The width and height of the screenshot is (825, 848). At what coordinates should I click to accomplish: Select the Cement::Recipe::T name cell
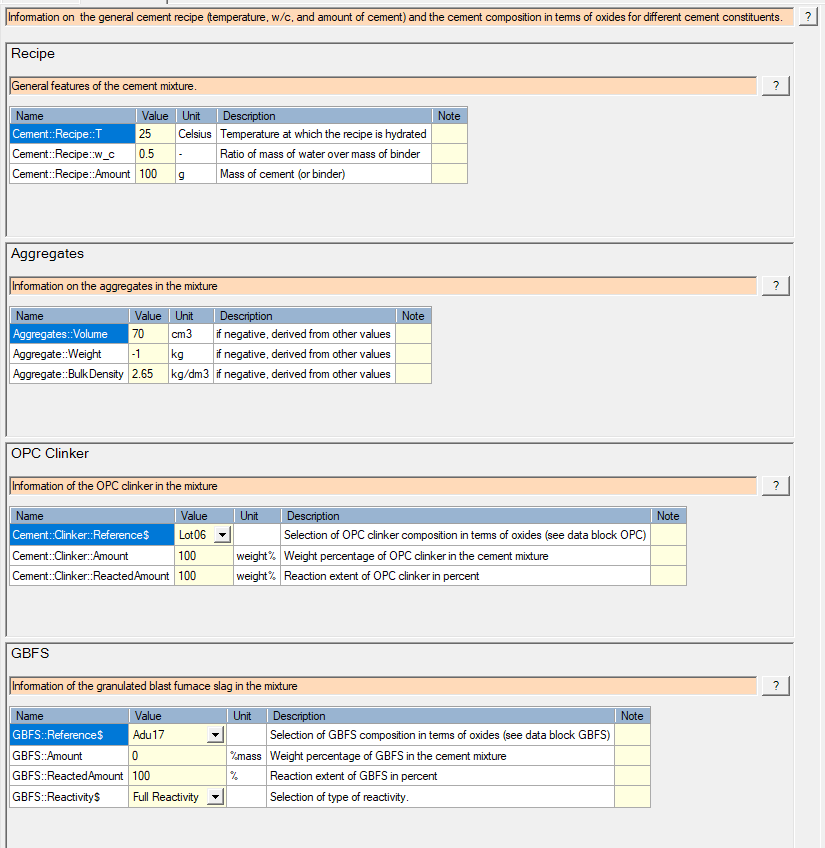72,134
